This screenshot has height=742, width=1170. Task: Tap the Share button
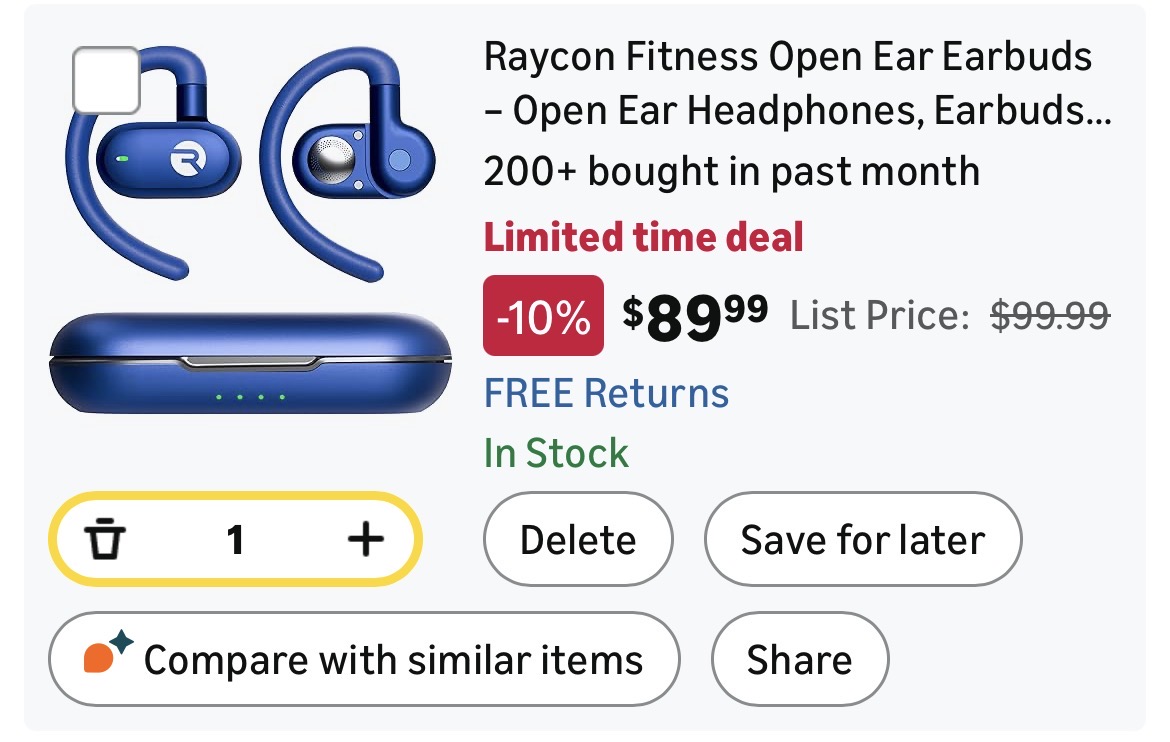pyautogui.click(x=799, y=660)
